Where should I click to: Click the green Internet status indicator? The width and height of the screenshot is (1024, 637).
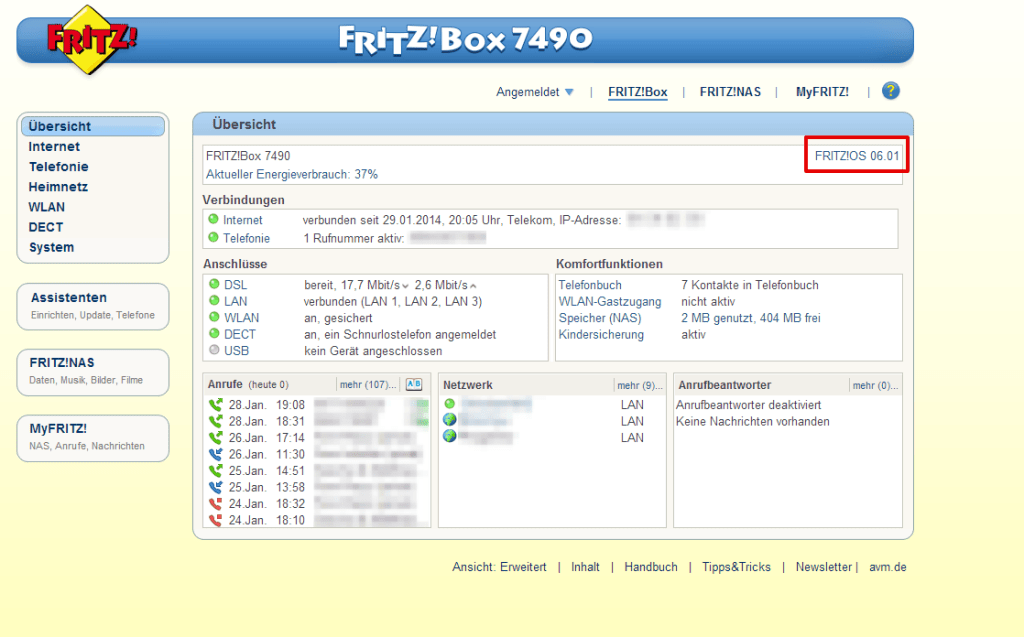pyautogui.click(x=214, y=220)
